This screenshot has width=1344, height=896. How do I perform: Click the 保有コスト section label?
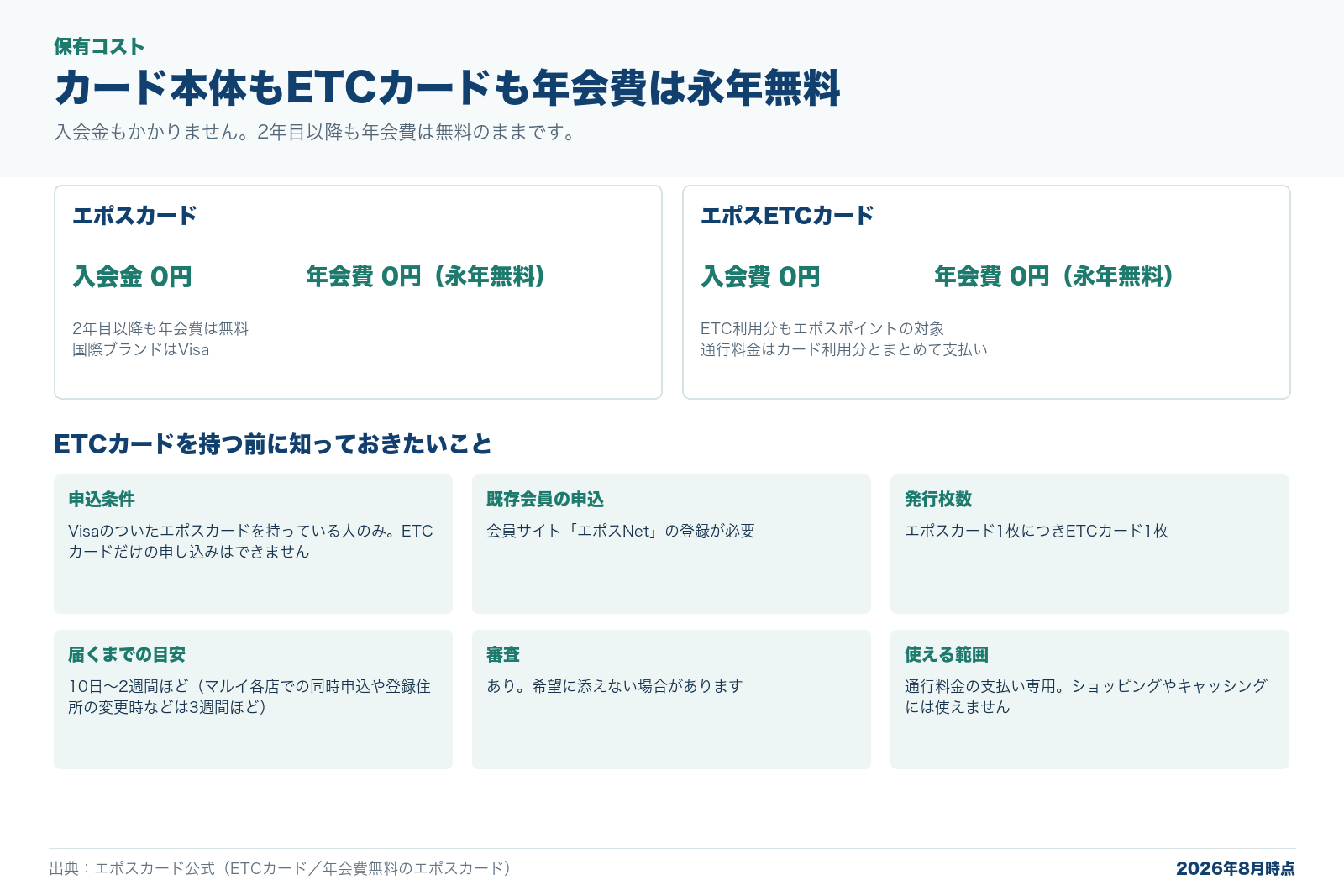point(99,47)
